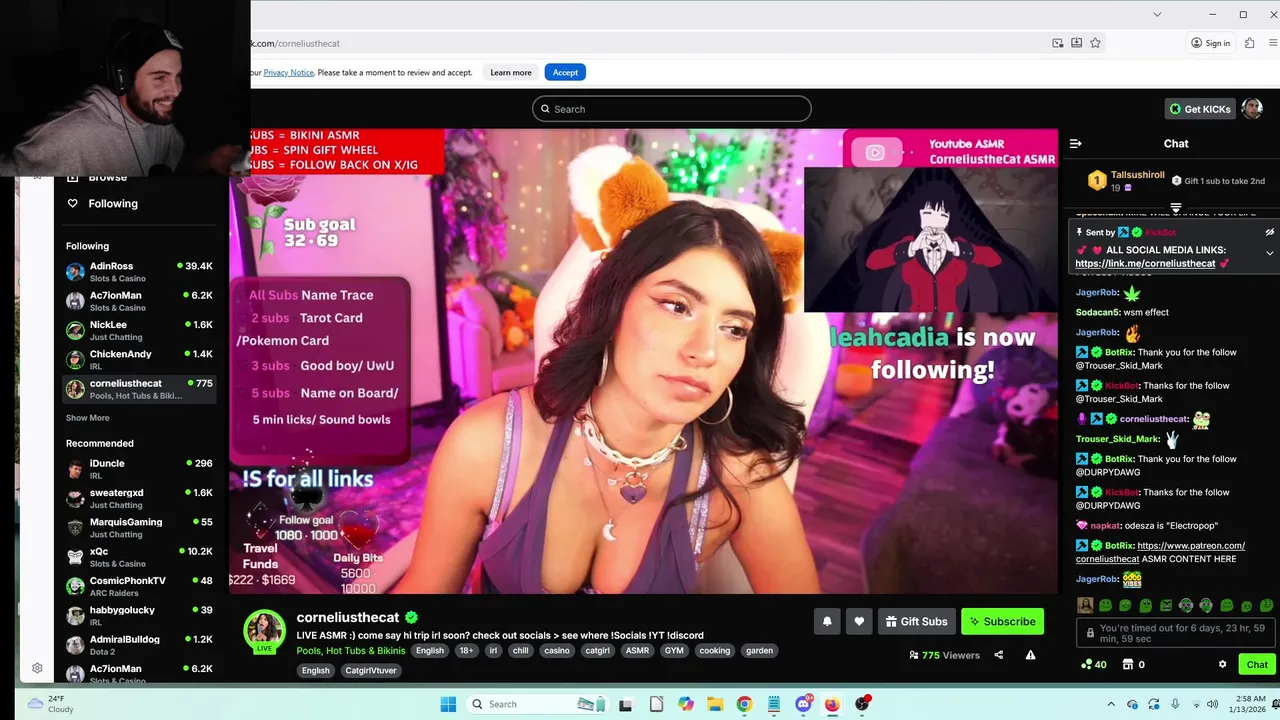The height and width of the screenshot is (720, 1280).
Task: Click the Gift Subs button
Action: coord(916,621)
